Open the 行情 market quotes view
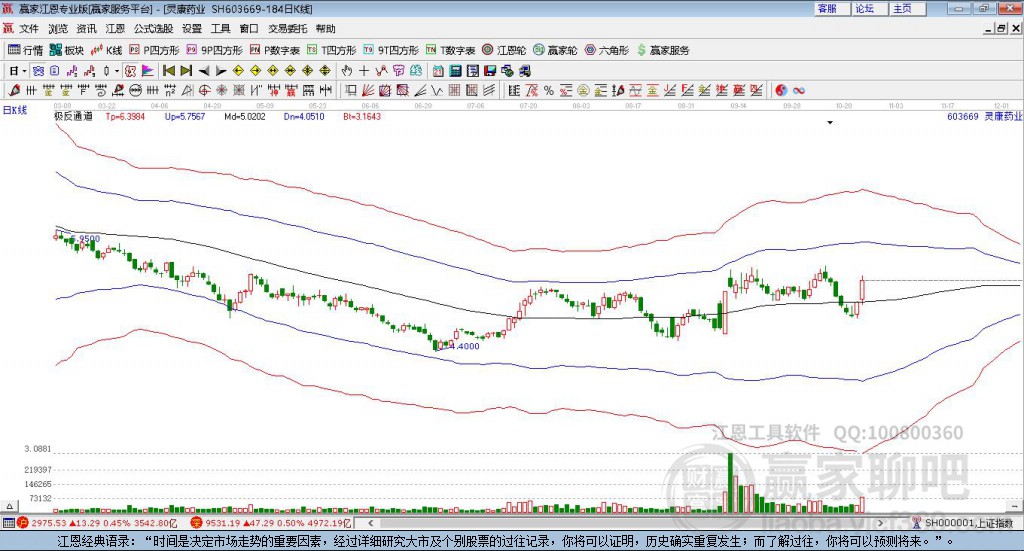This screenshot has height=551, width=1024. 25,50
